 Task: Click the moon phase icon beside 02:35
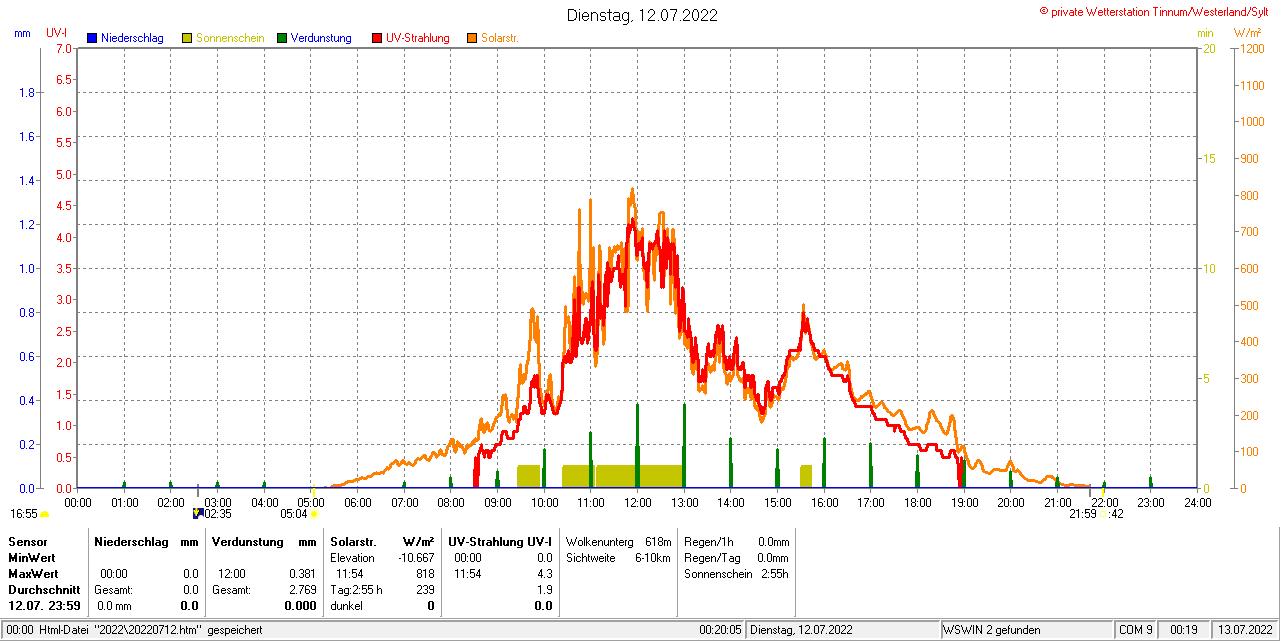click(198, 513)
